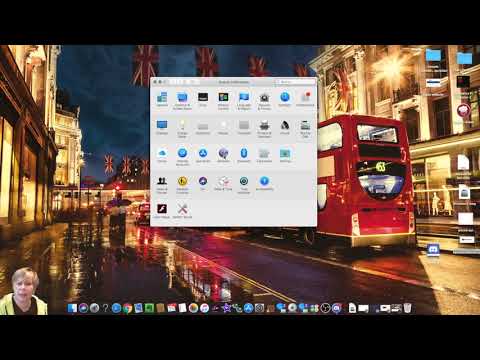The width and height of the screenshot is (480, 360).
Task: Open Network preferences
Action: [223, 153]
